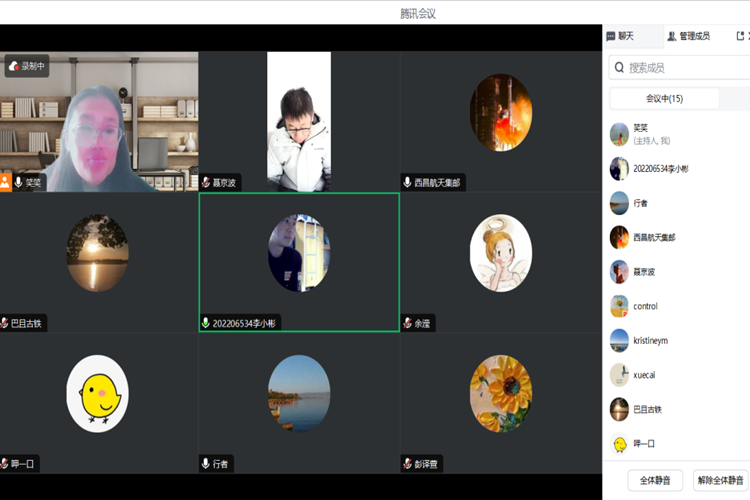Click the muted microphone icon on 余滢's tile
The height and width of the screenshot is (500, 750).
coord(407,323)
